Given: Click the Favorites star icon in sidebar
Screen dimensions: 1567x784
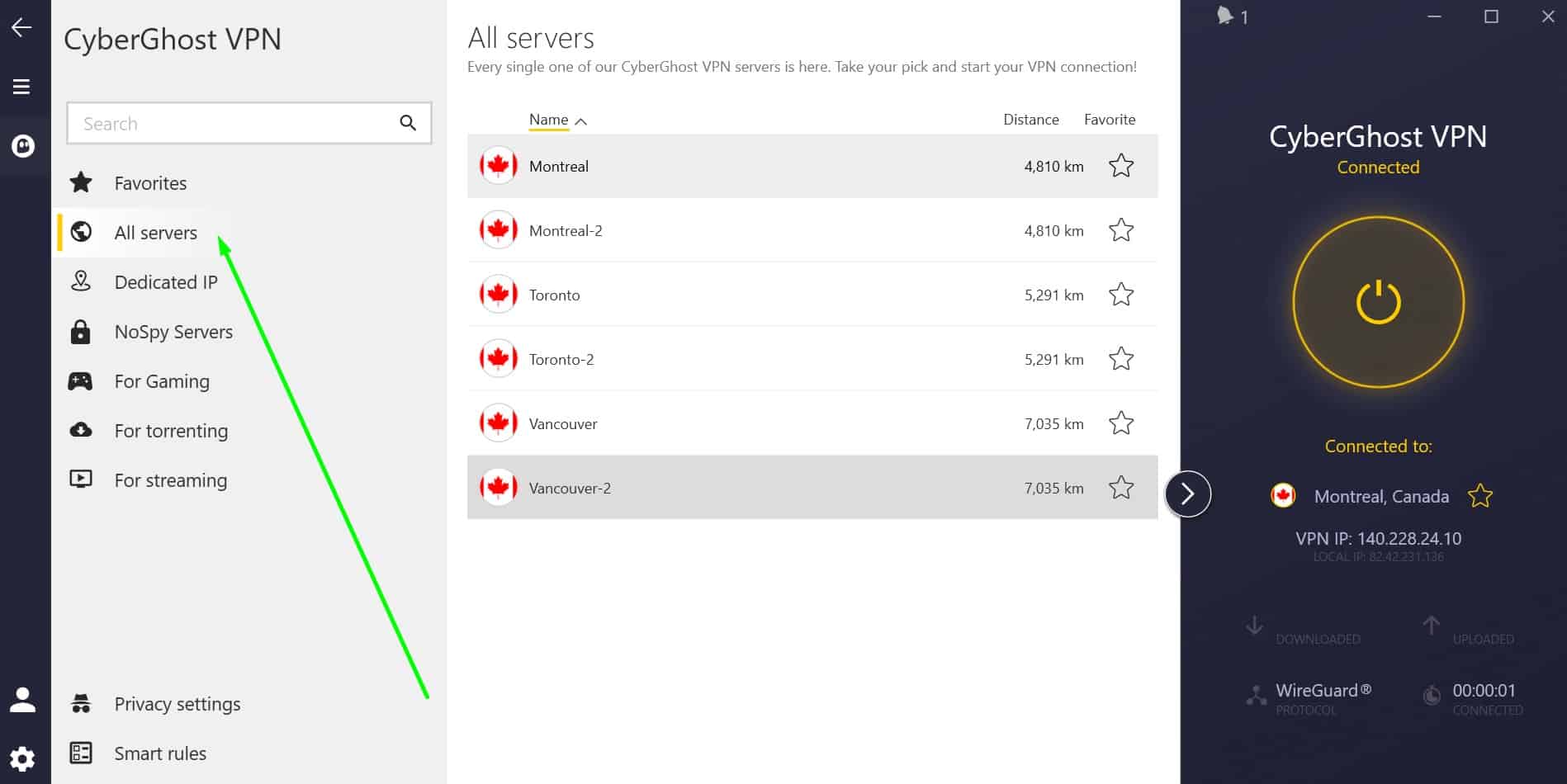Looking at the screenshot, I should click(x=81, y=182).
